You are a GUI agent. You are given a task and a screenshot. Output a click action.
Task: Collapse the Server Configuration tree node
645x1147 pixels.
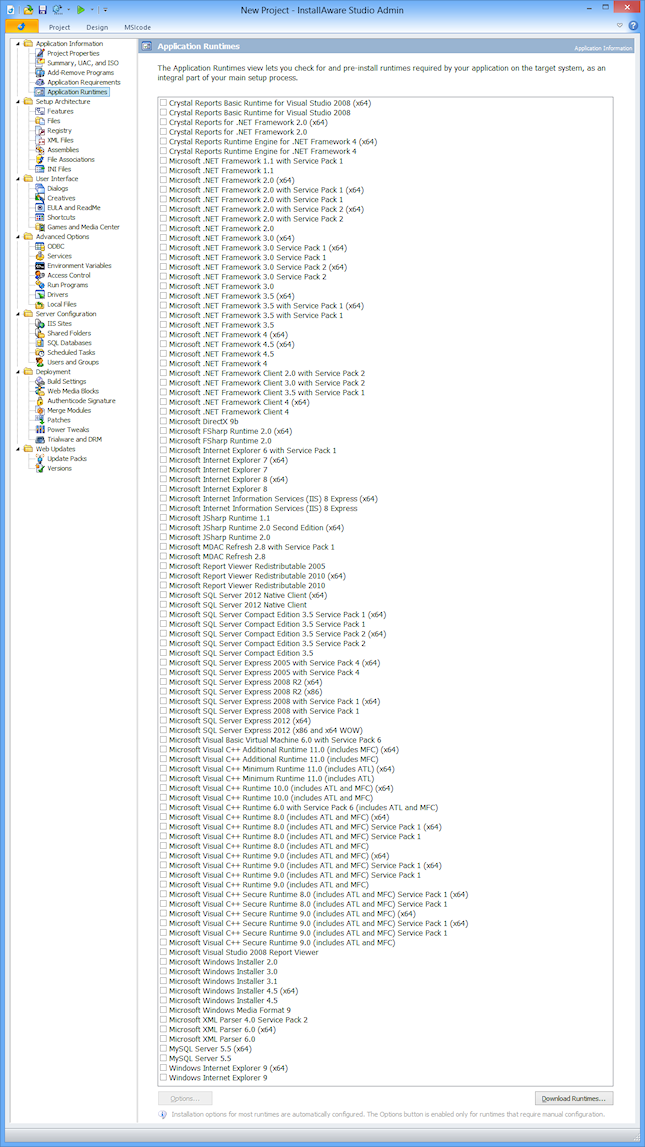[x=18, y=314]
